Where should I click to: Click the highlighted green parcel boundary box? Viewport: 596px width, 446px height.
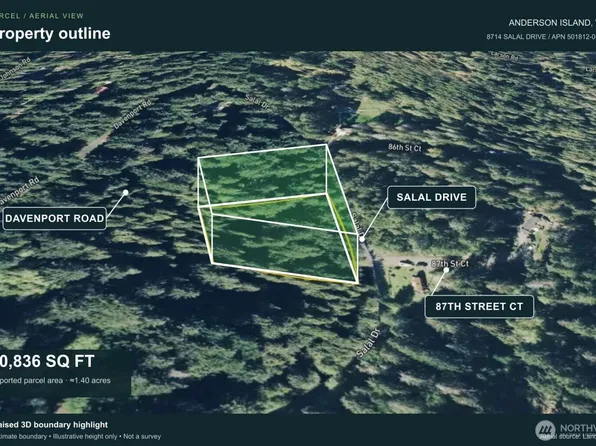[279, 214]
